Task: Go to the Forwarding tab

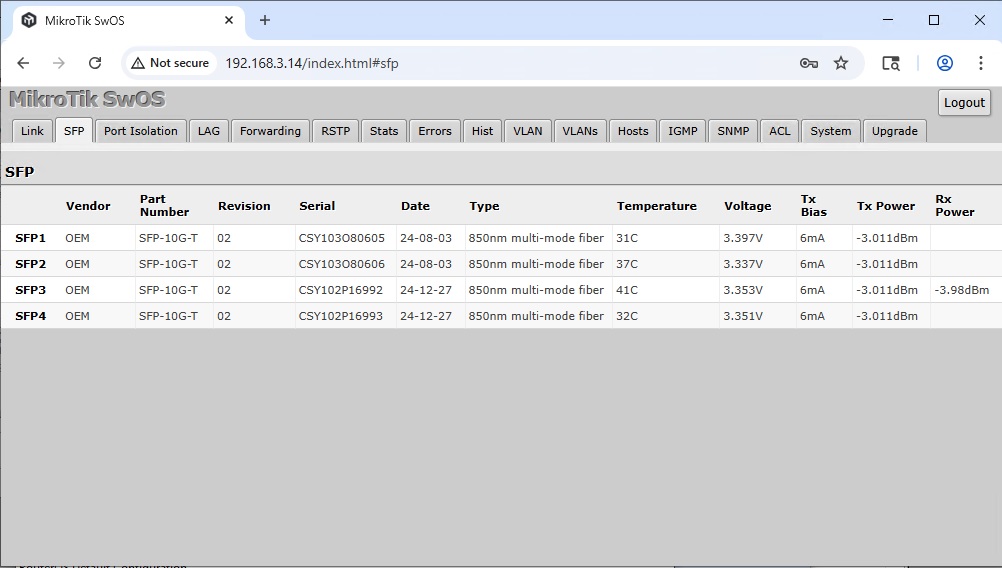Action: tap(270, 131)
